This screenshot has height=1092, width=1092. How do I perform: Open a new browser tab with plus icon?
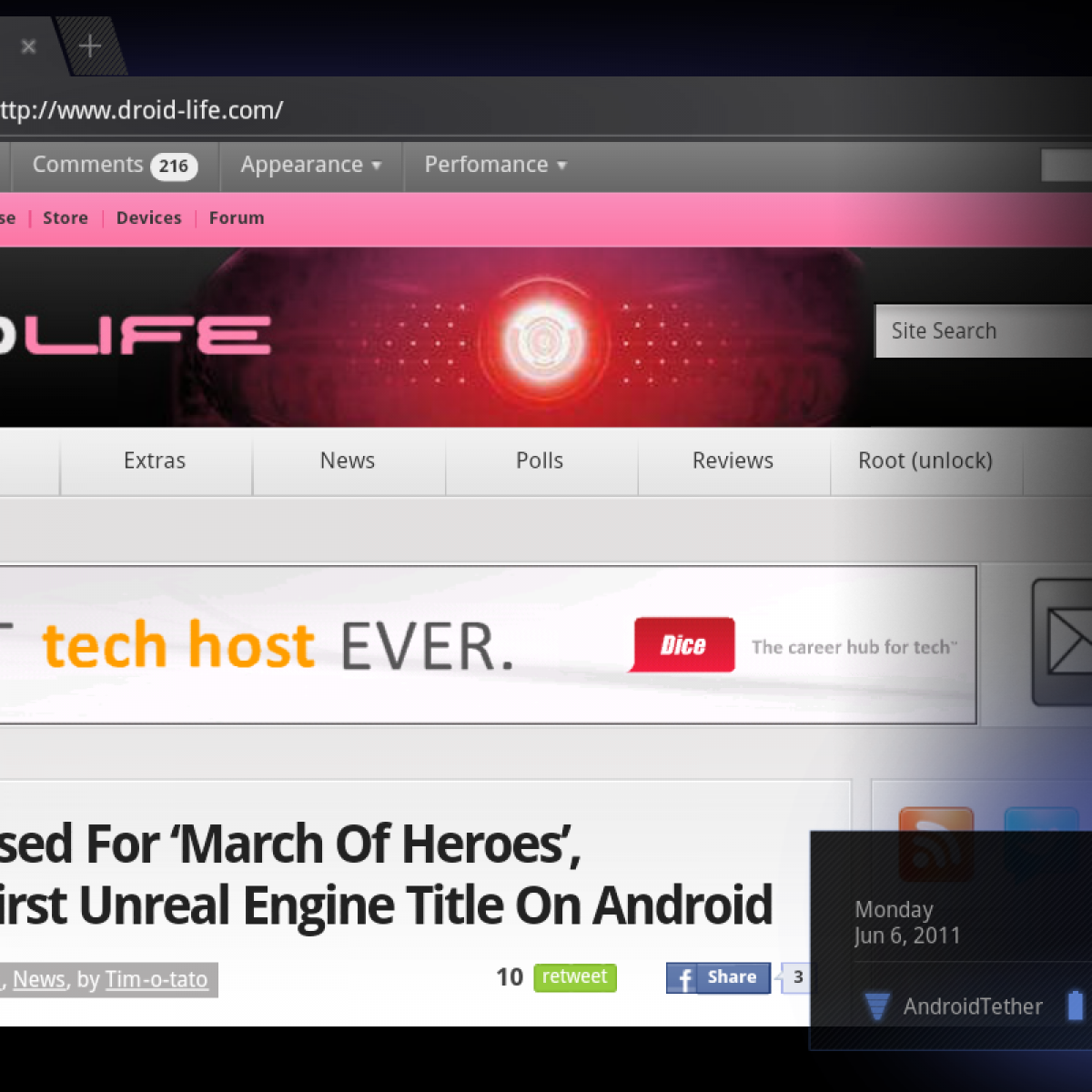click(x=90, y=45)
